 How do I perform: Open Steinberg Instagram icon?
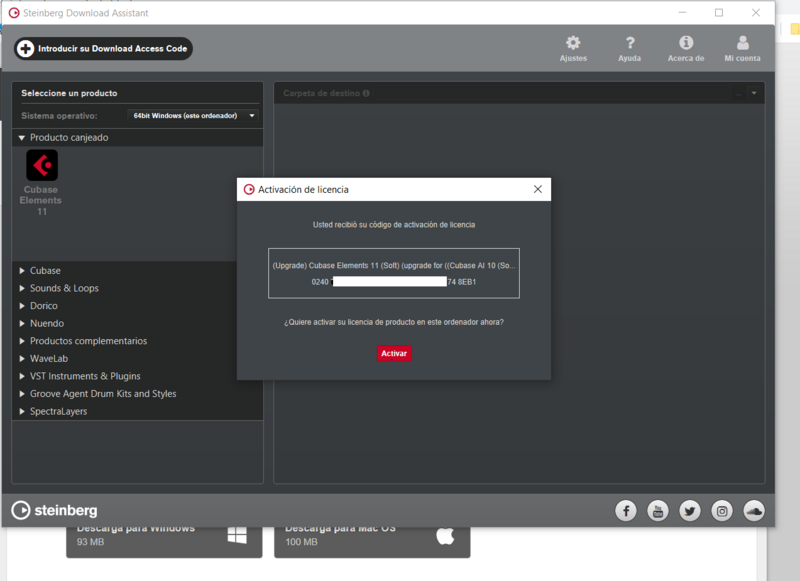tap(722, 511)
